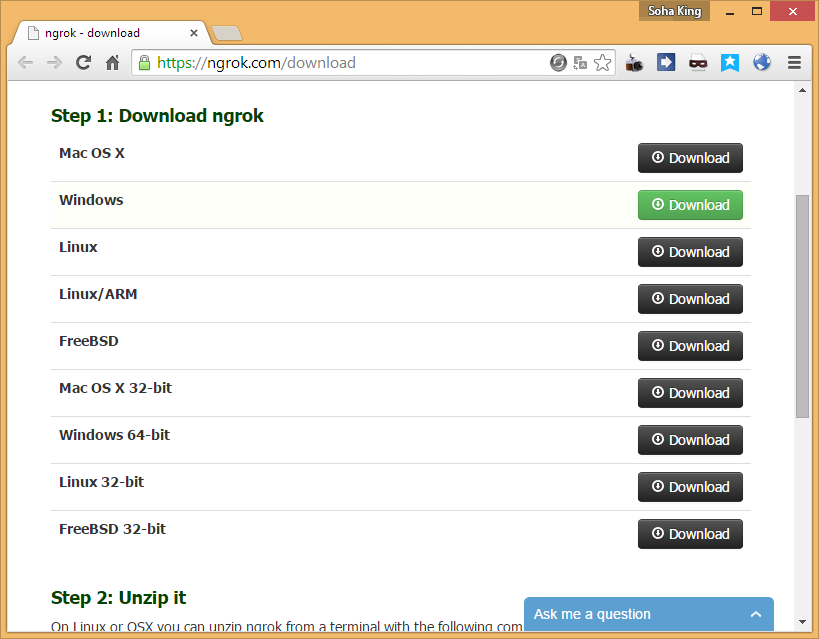The width and height of the screenshot is (819, 639).
Task: Click the sunglasses mask extension icon
Action: [x=698, y=63]
